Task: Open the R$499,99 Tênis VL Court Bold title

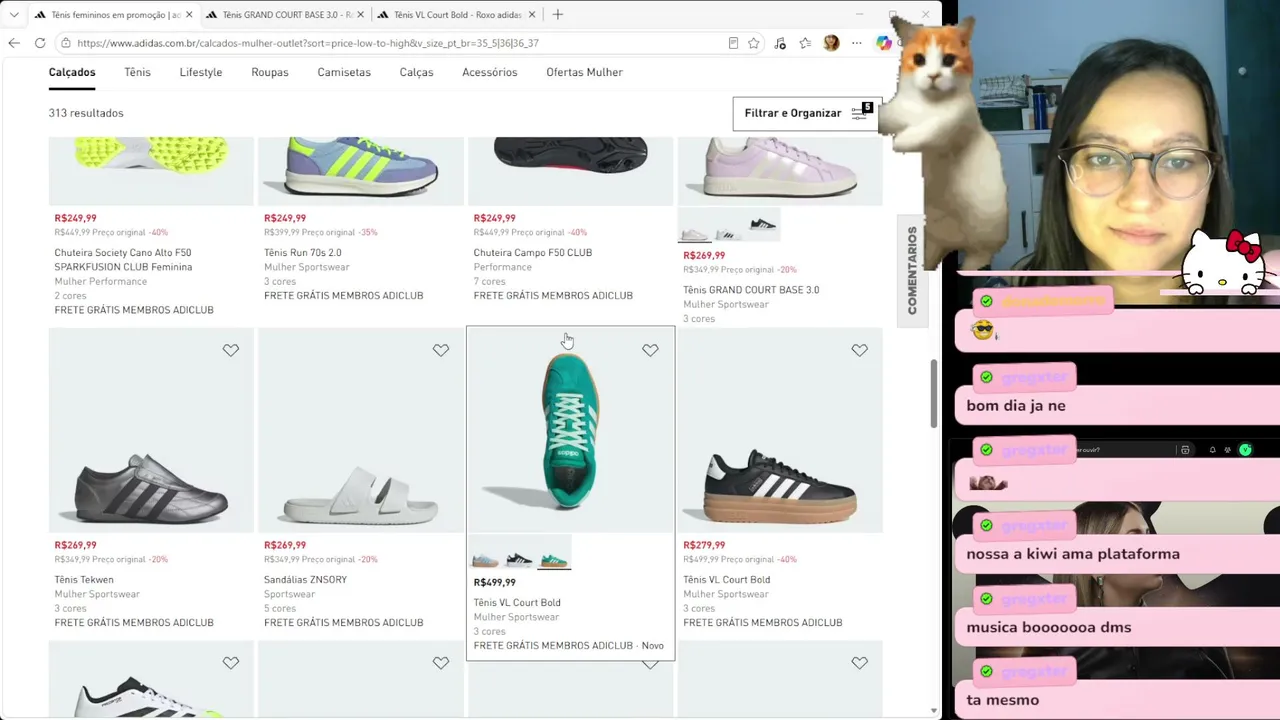Action: pos(517,603)
